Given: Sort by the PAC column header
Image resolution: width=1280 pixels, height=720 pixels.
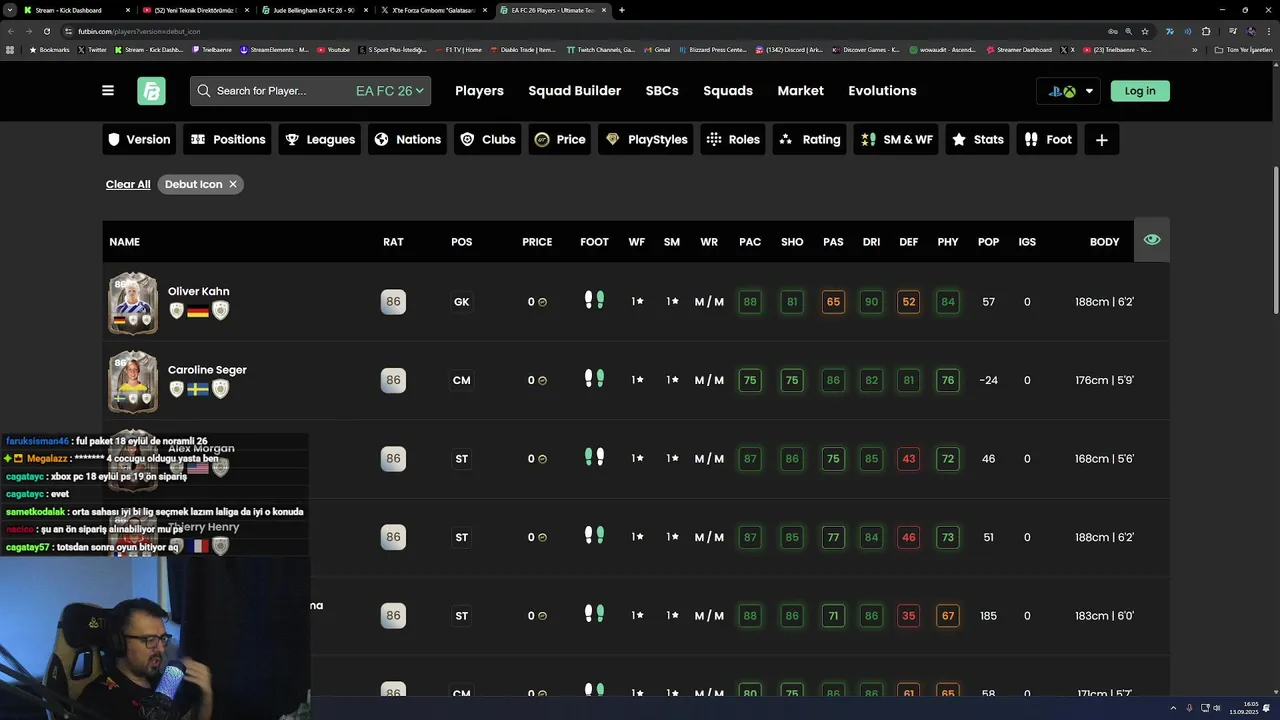Looking at the screenshot, I should point(750,242).
